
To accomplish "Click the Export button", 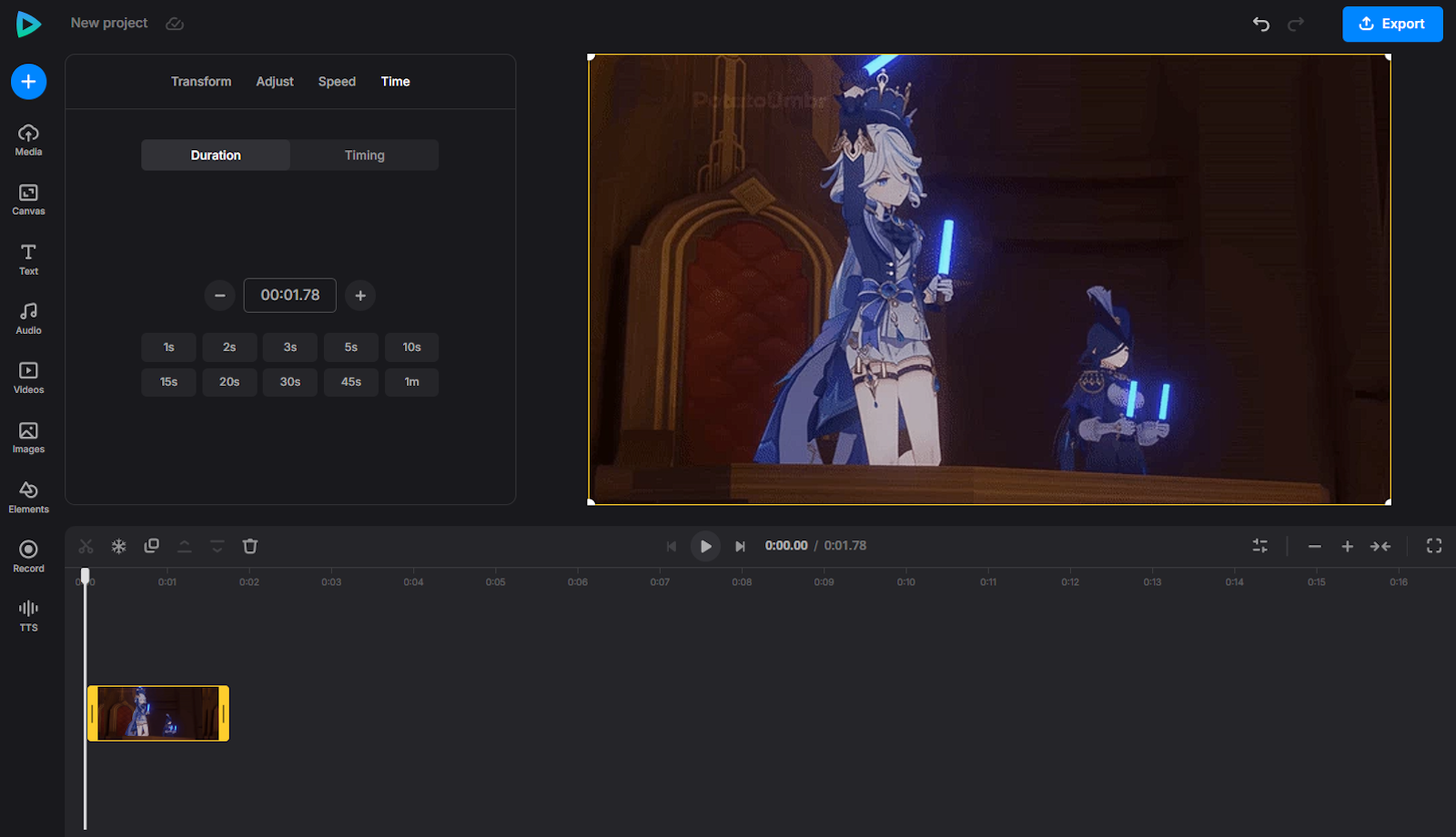I will [1391, 25].
